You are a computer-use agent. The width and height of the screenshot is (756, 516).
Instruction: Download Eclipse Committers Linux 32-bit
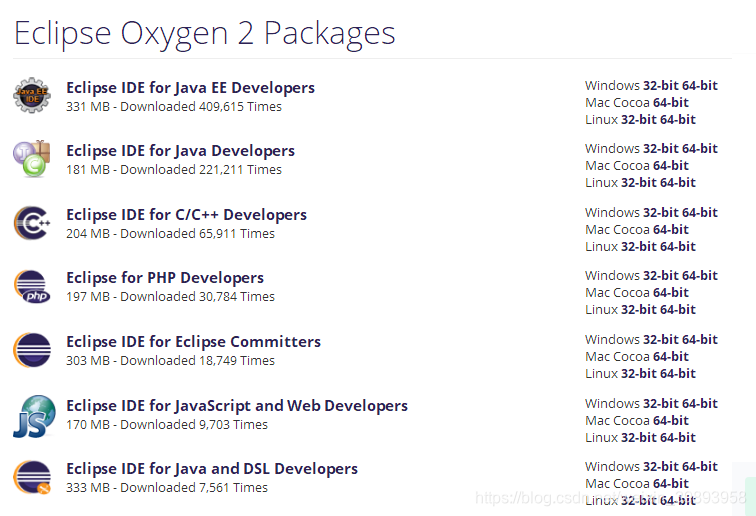[638, 373]
